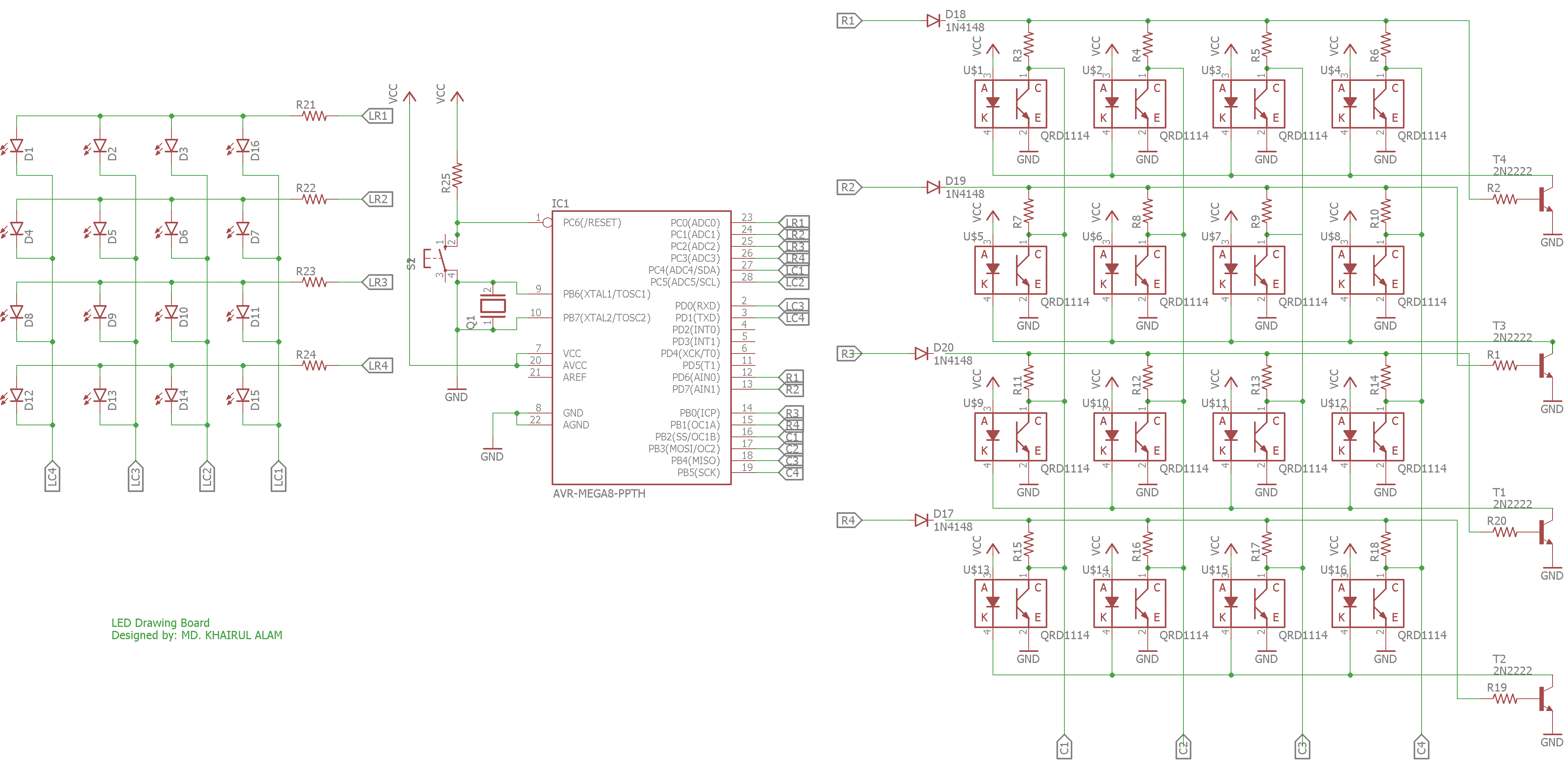The height and width of the screenshot is (761, 1568).
Task: Click QRD1114 sensor U$16
Action: [1368, 603]
